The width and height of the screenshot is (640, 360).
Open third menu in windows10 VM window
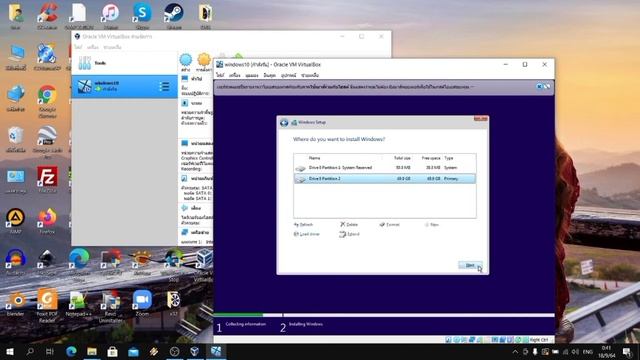pos(252,75)
